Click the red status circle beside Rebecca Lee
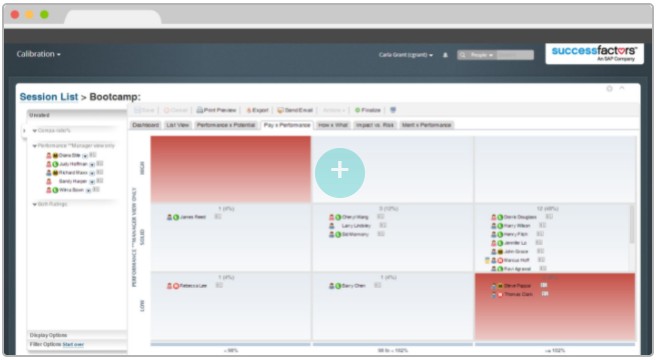 point(176,286)
